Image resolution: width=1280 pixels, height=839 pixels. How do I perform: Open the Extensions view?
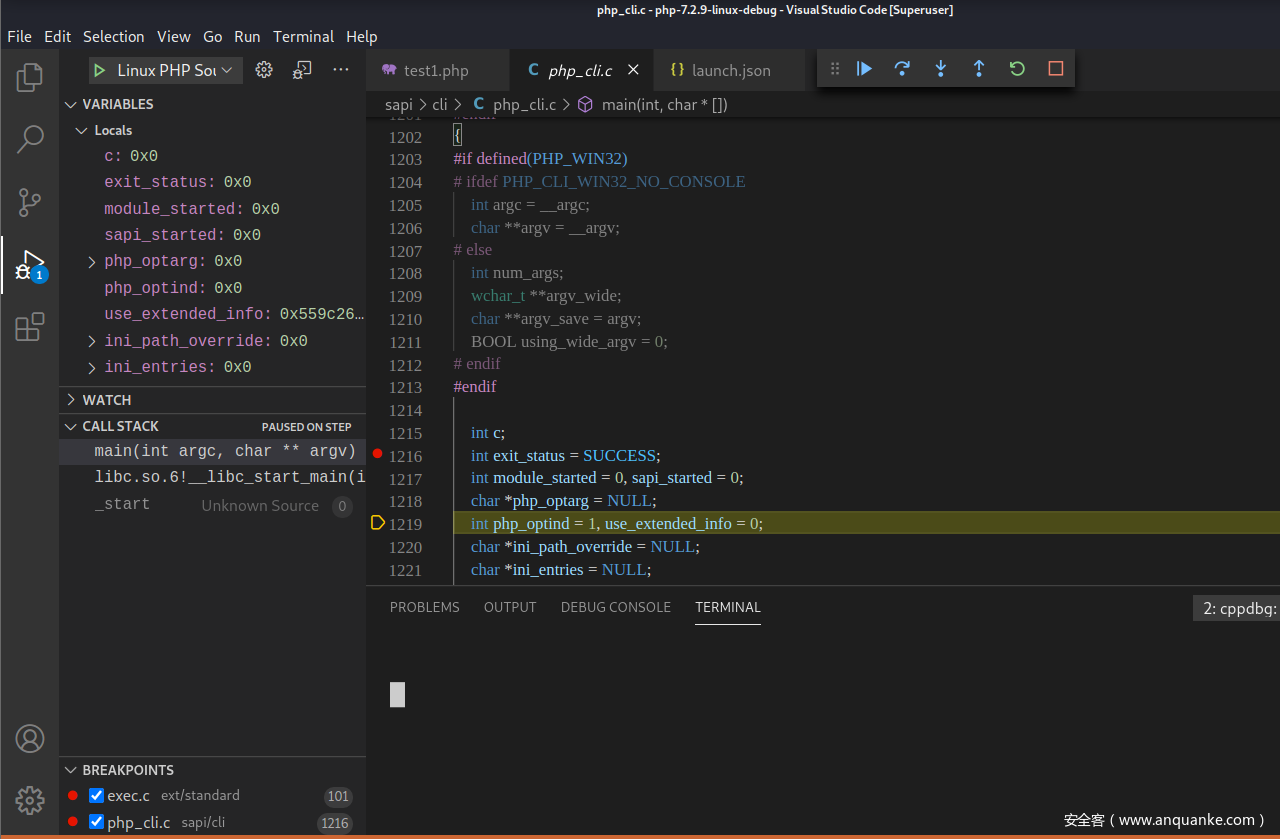[x=30, y=327]
